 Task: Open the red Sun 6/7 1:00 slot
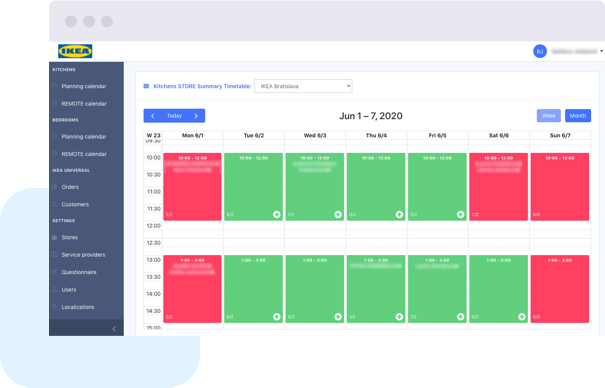point(560,289)
